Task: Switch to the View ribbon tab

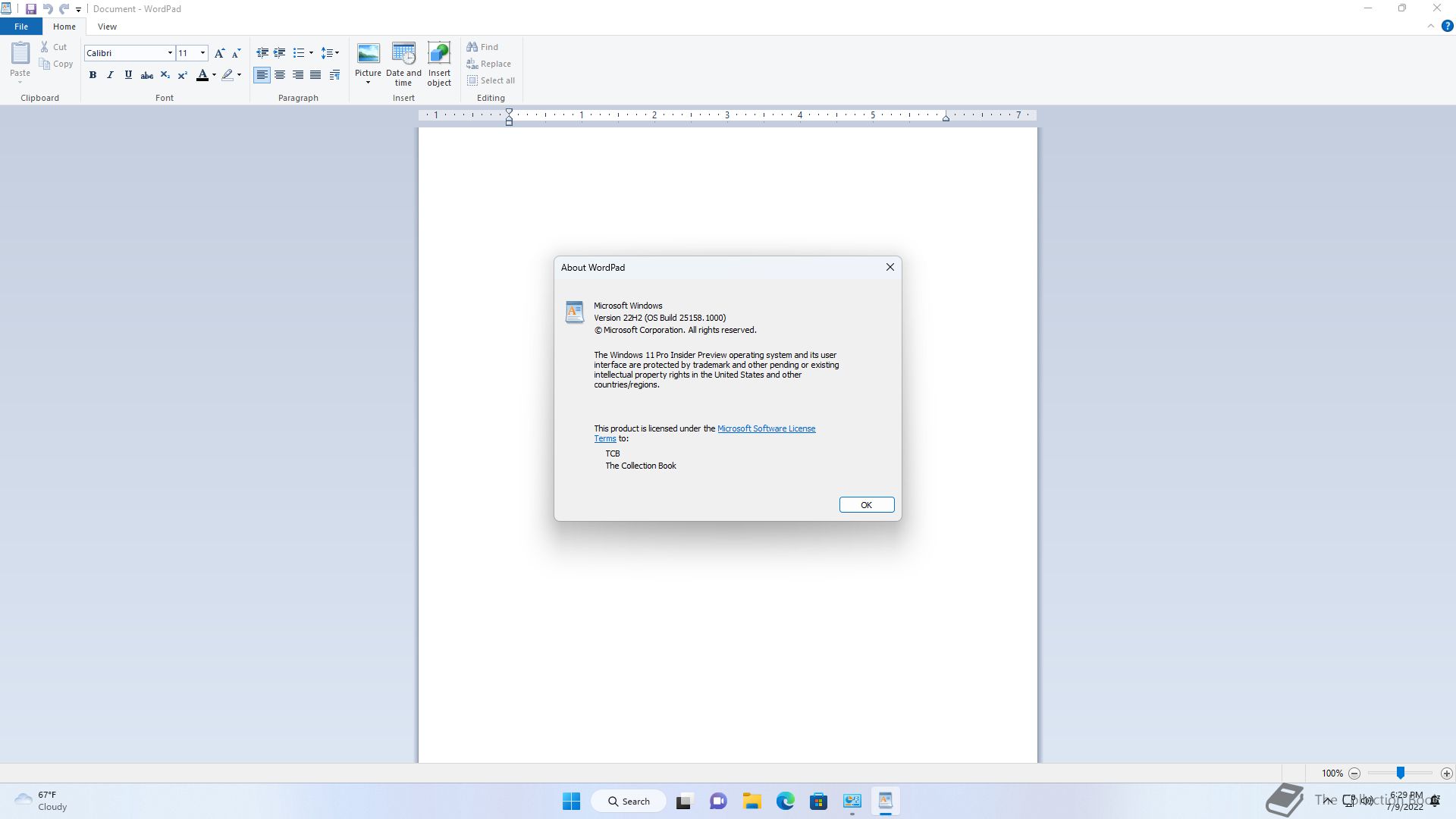Action: [x=107, y=27]
